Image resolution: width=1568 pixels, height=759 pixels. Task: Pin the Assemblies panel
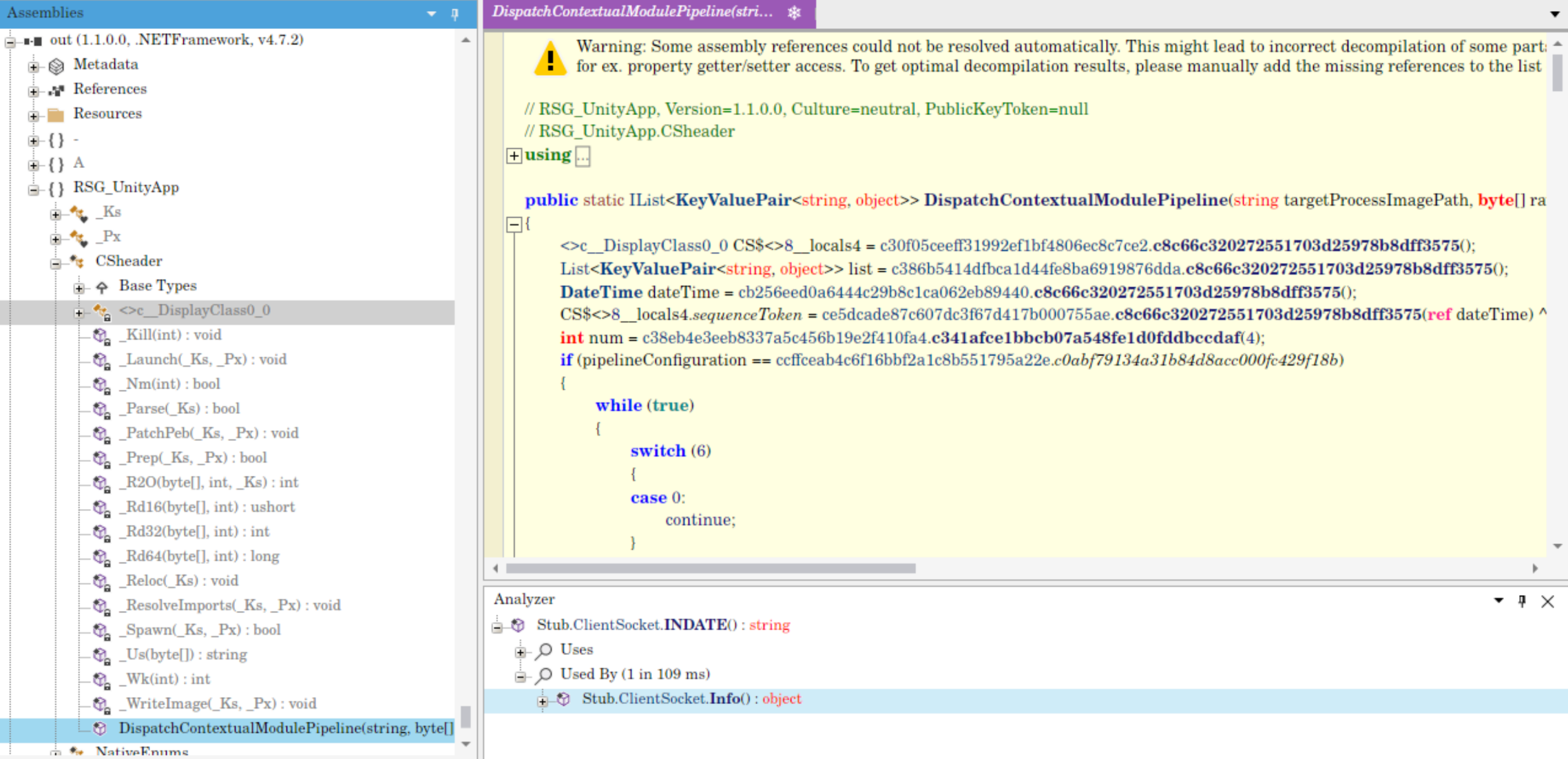(x=455, y=14)
